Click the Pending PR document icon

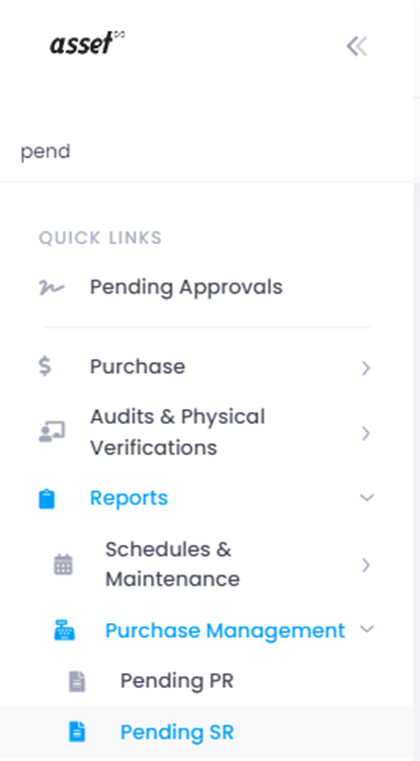(x=77, y=681)
